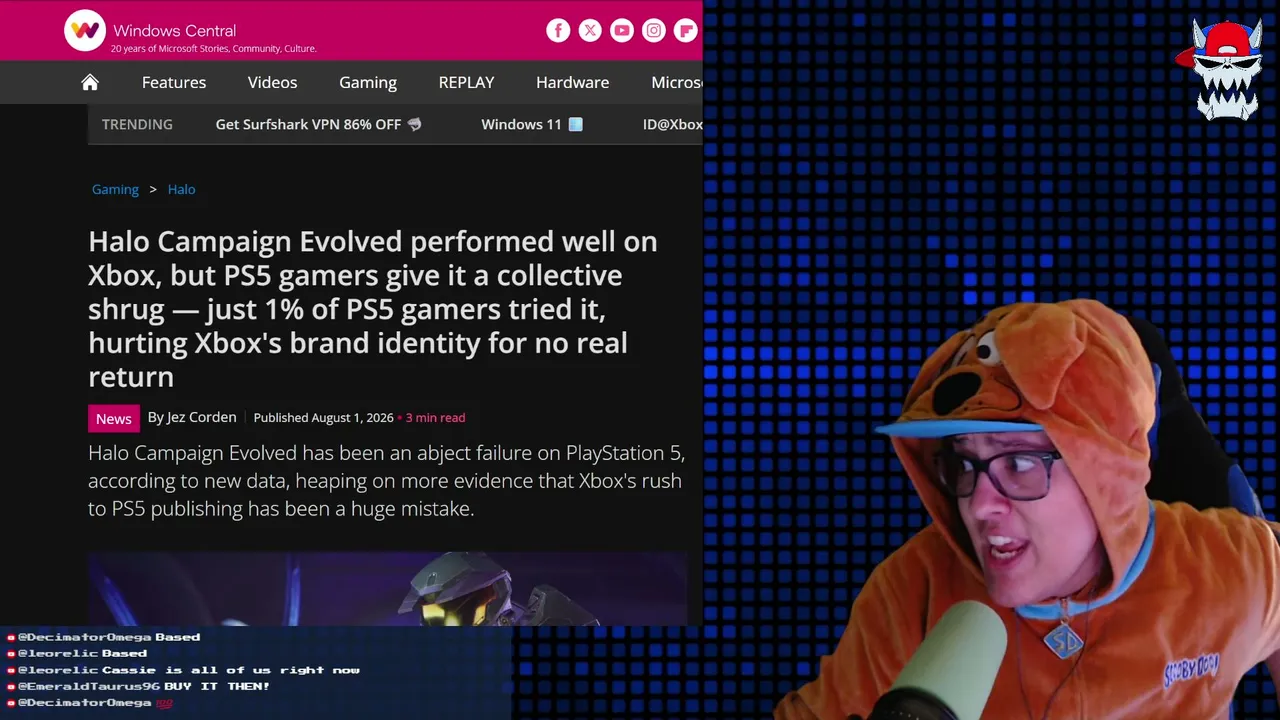Click the 3 min read label
Image resolution: width=1280 pixels, height=720 pixels.
pos(435,418)
